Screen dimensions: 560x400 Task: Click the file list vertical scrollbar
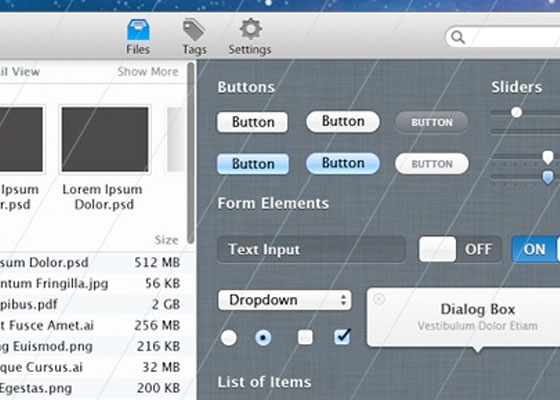click(191, 153)
